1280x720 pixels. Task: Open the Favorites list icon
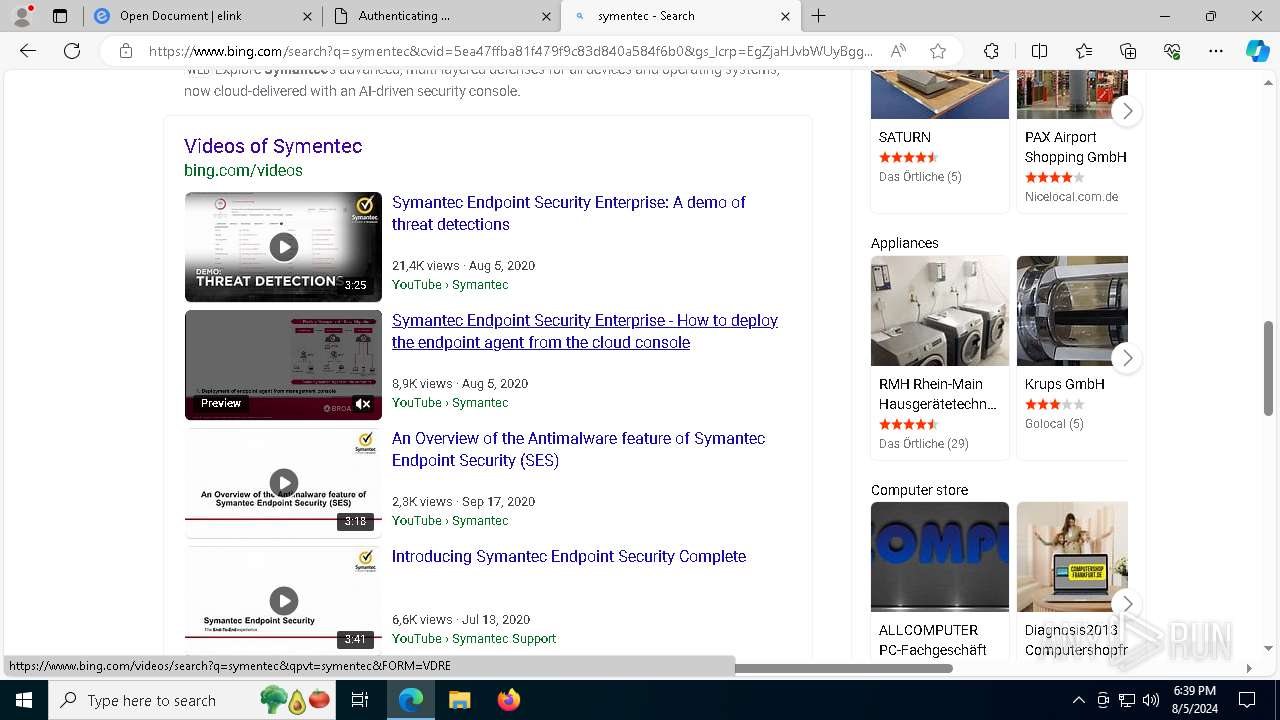coord(1084,51)
